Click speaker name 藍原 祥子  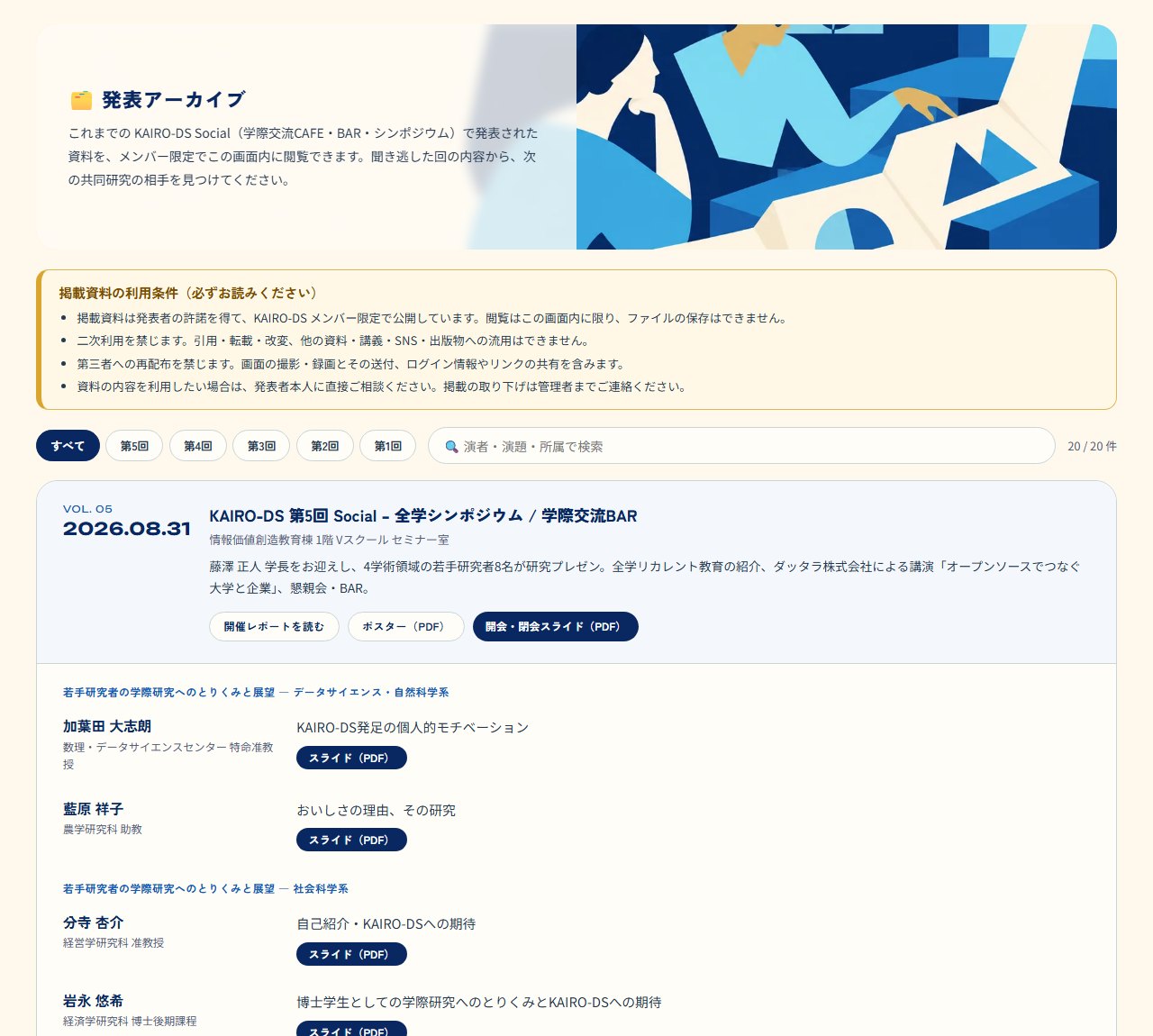click(x=94, y=809)
